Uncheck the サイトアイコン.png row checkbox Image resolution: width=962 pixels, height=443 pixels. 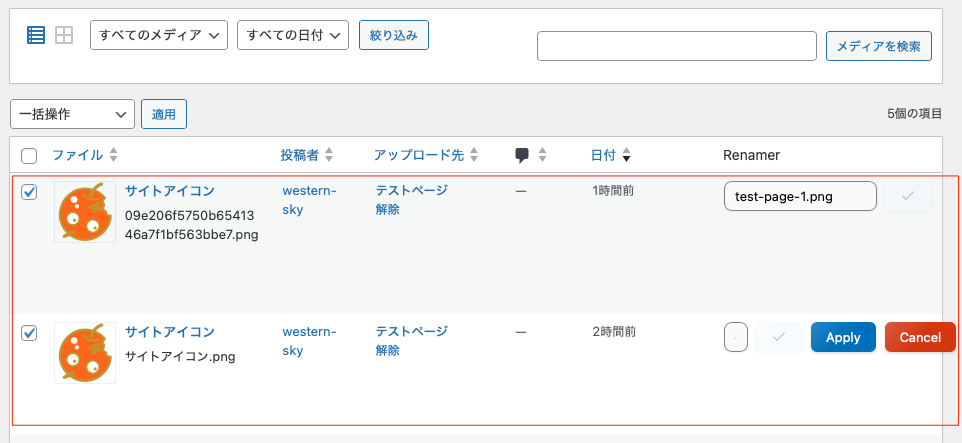point(29,333)
